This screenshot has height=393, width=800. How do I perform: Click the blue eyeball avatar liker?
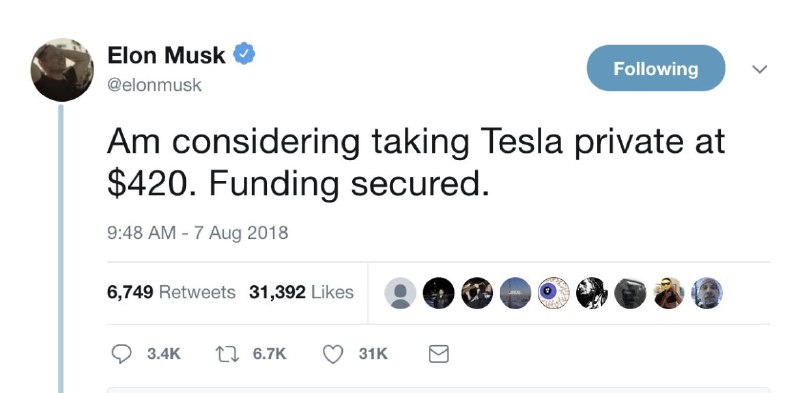coord(554,293)
